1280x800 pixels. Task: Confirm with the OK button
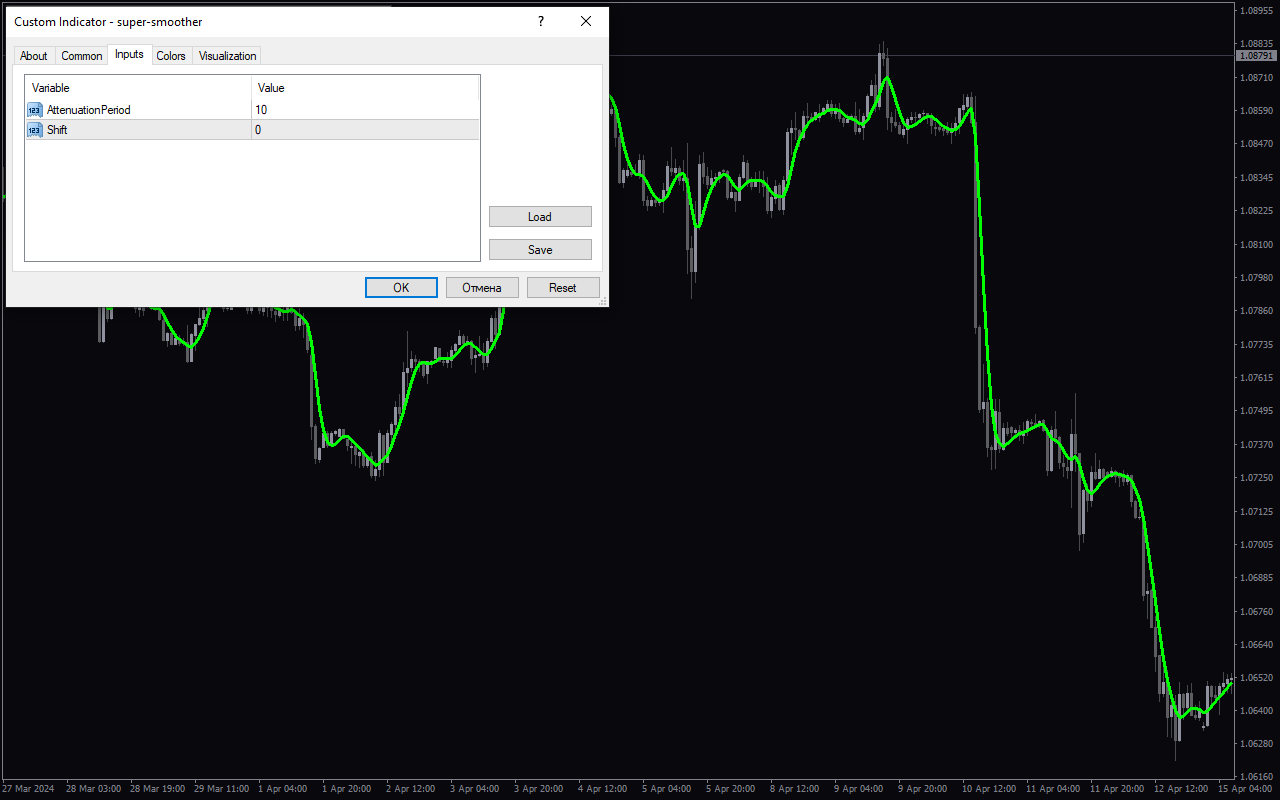click(401, 288)
